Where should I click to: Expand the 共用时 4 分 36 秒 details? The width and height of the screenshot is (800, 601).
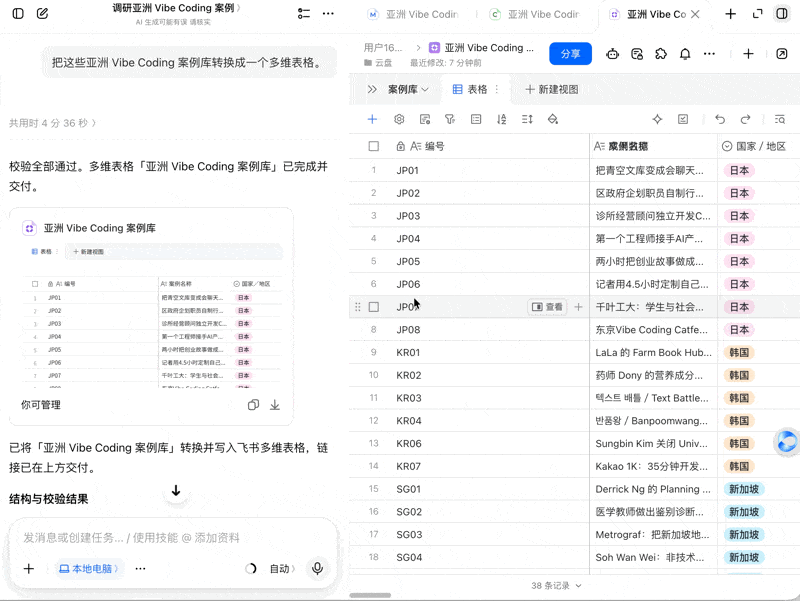[x=53, y=123]
